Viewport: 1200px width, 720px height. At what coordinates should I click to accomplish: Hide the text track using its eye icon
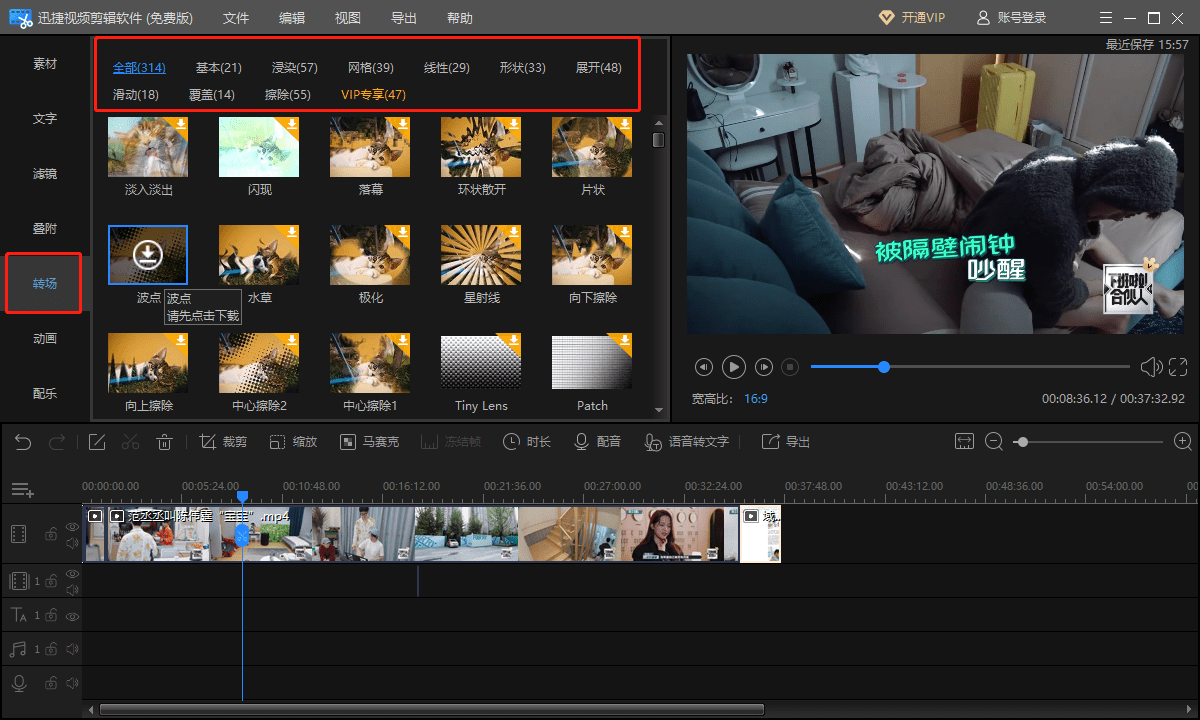tap(72, 616)
